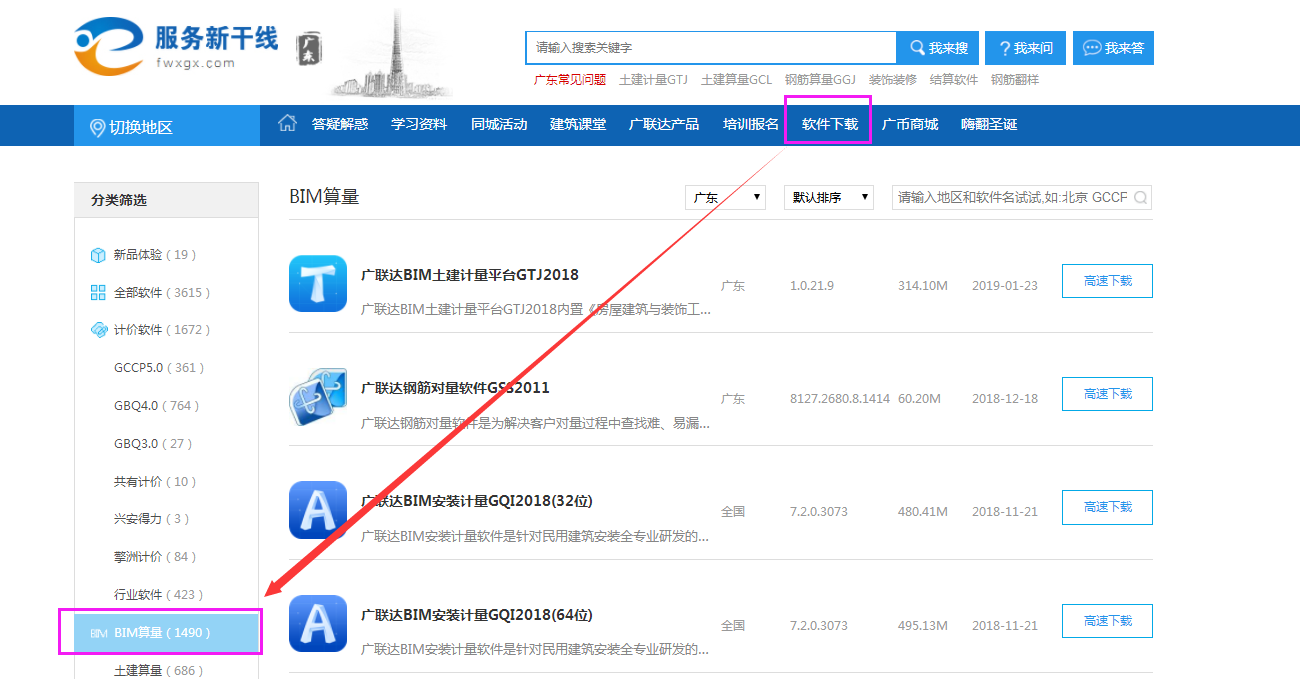Select 土建算量 (686) subcategory

tap(159, 670)
